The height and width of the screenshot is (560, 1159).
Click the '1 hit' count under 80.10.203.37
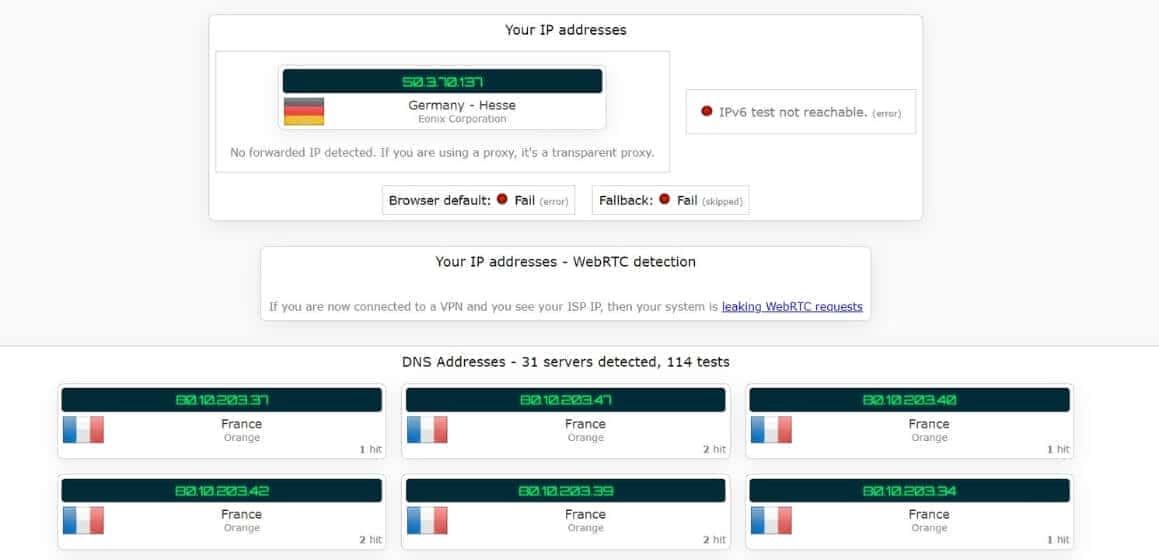pos(371,449)
